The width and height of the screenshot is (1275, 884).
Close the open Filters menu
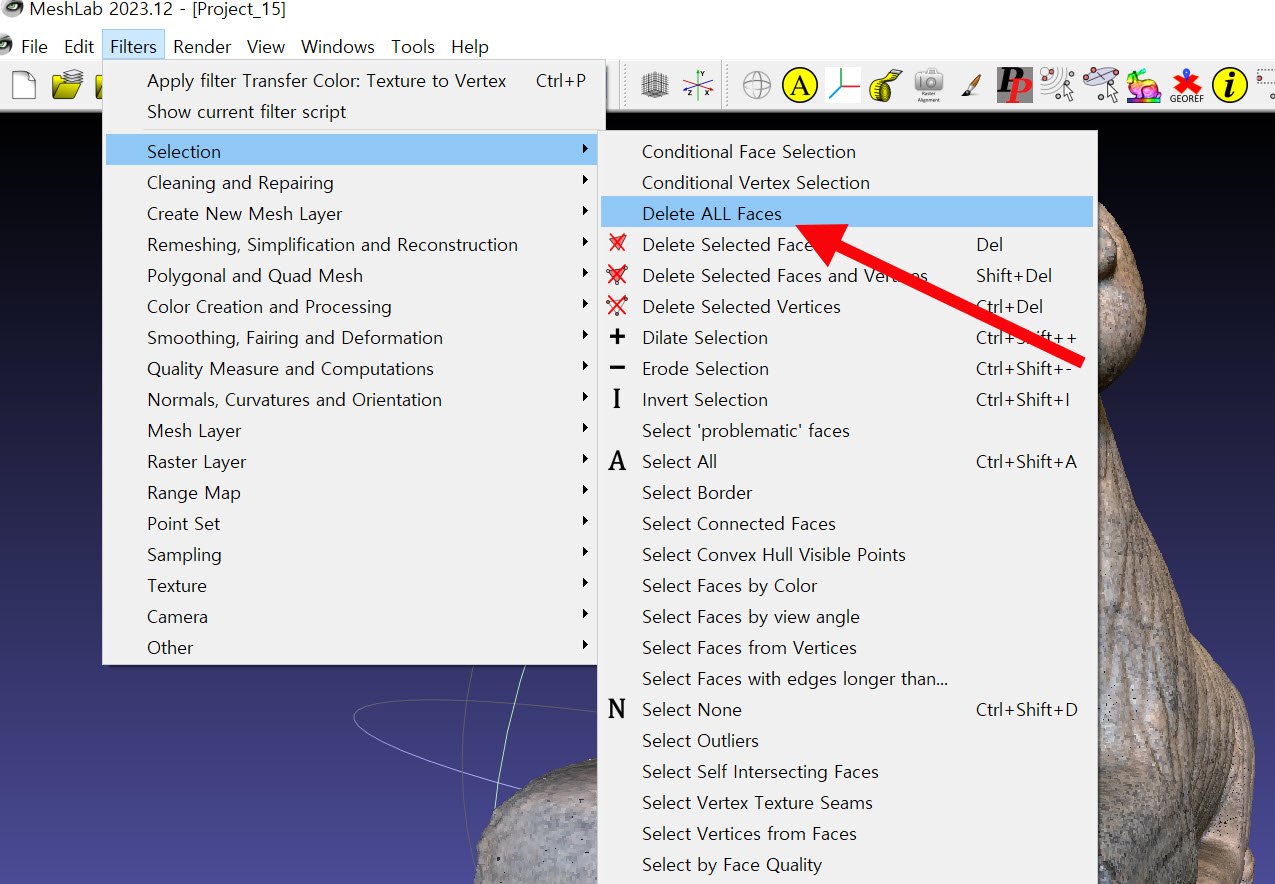(x=133, y=46)
